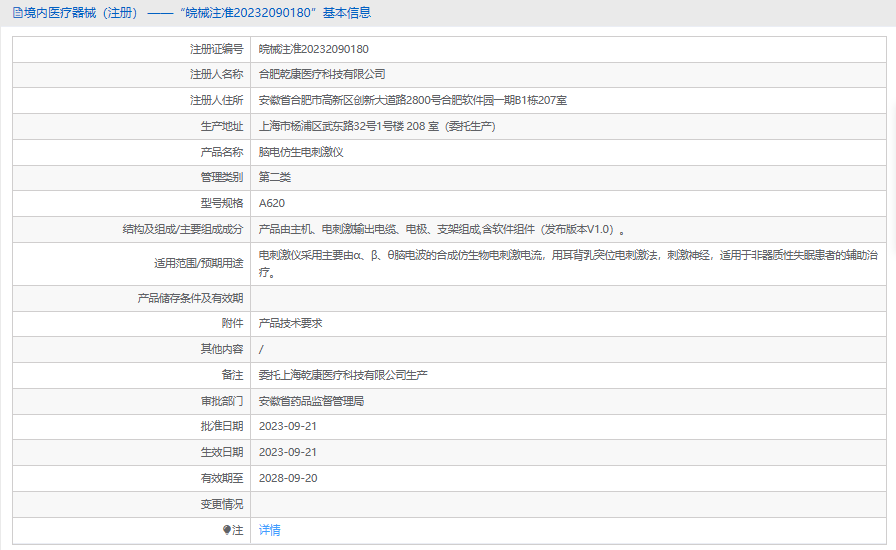Click the 产品名称 label
This screenshot has height=550, width=896.
[x=222, y=152]
